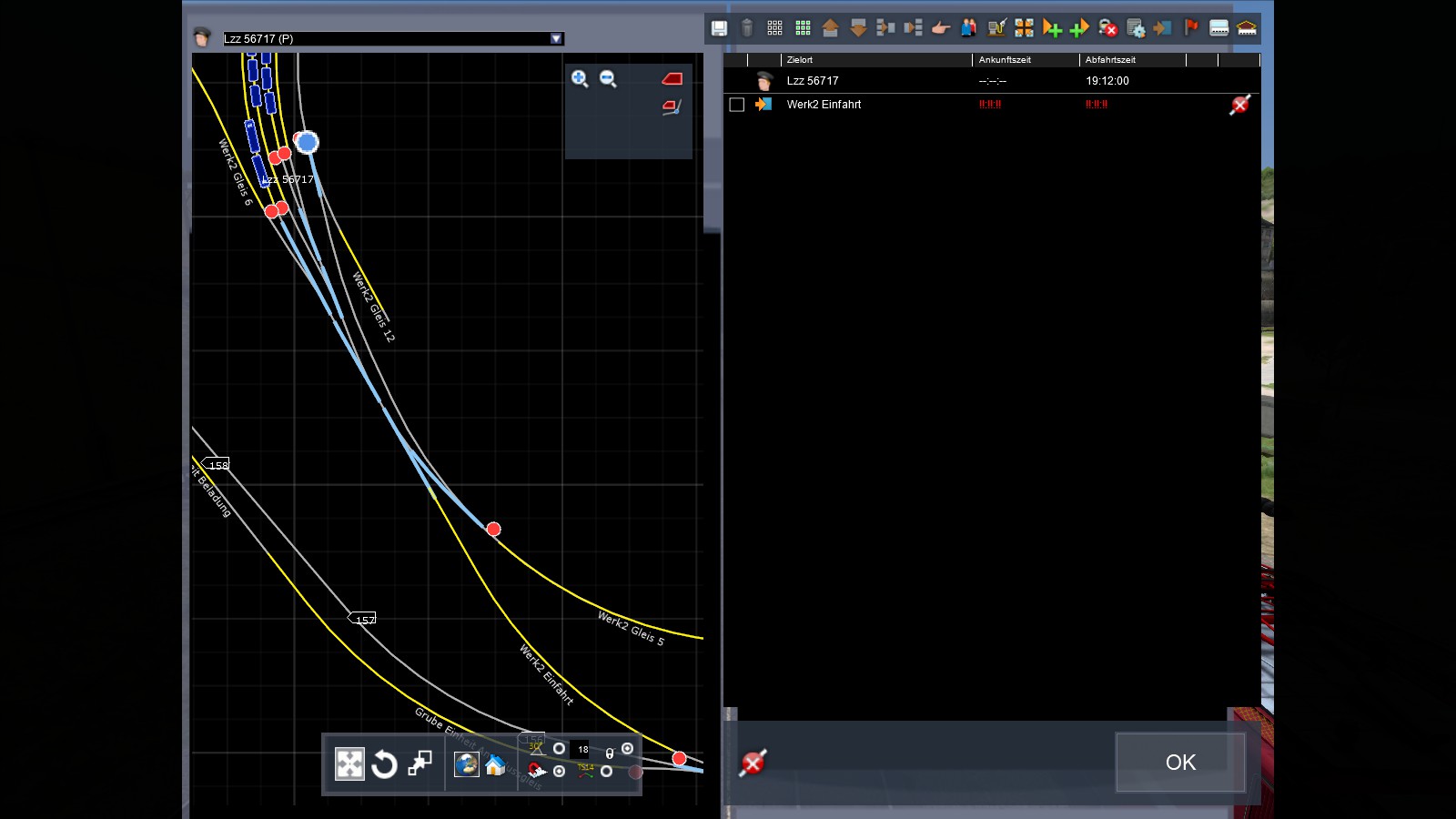Tick the Werk2 Einfahrt row checkbox
The width and height of the screenshot is (1456, 819).
(x=737, y=105)
